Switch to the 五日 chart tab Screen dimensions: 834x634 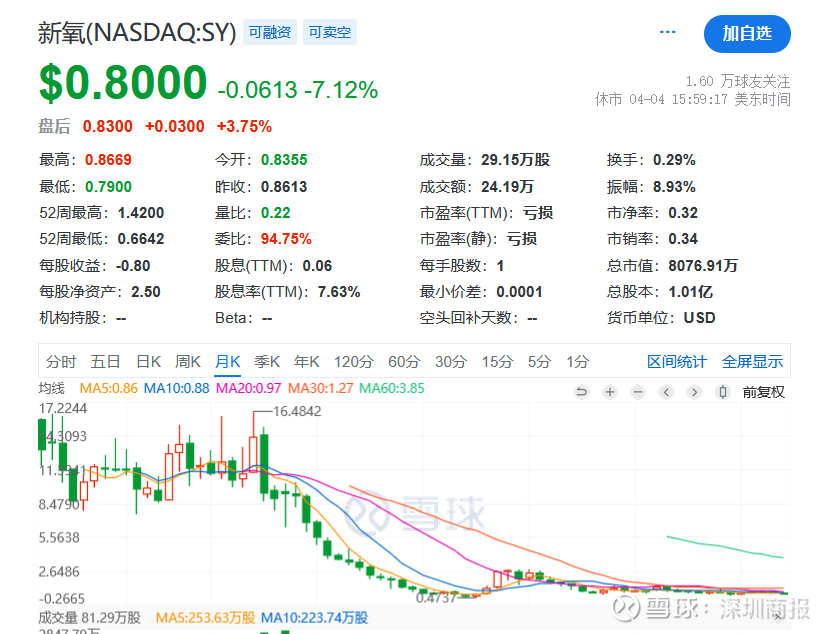tap(105, 362)
